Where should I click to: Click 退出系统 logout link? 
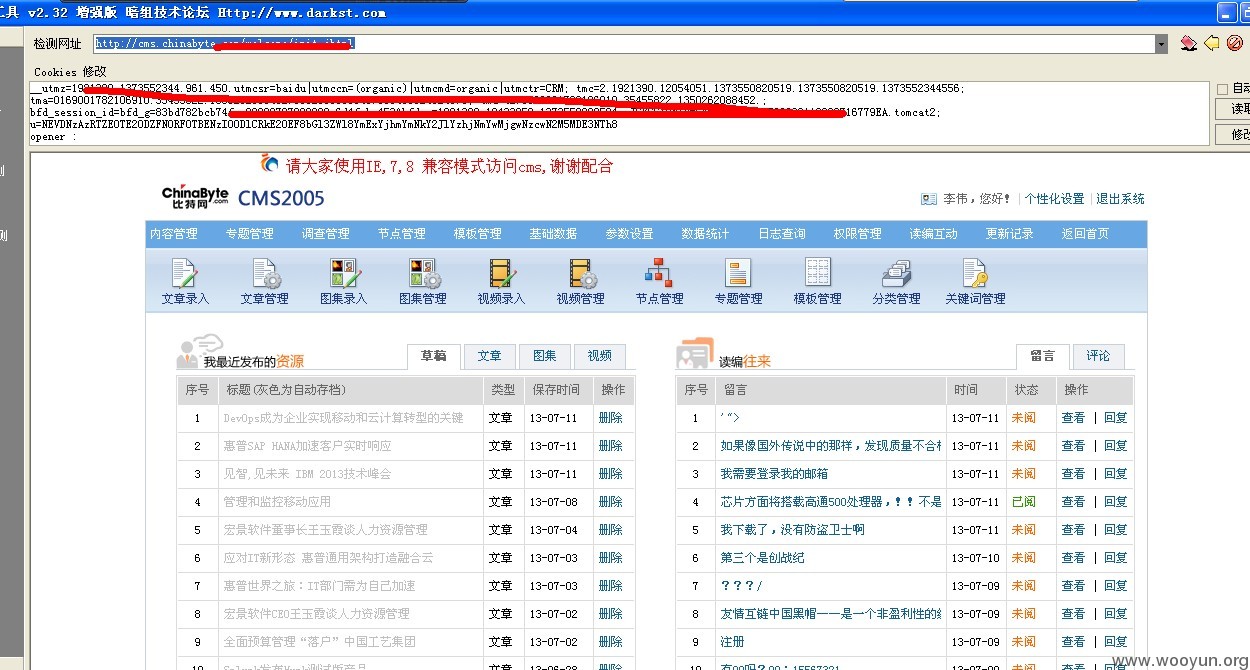[1121, 199]
